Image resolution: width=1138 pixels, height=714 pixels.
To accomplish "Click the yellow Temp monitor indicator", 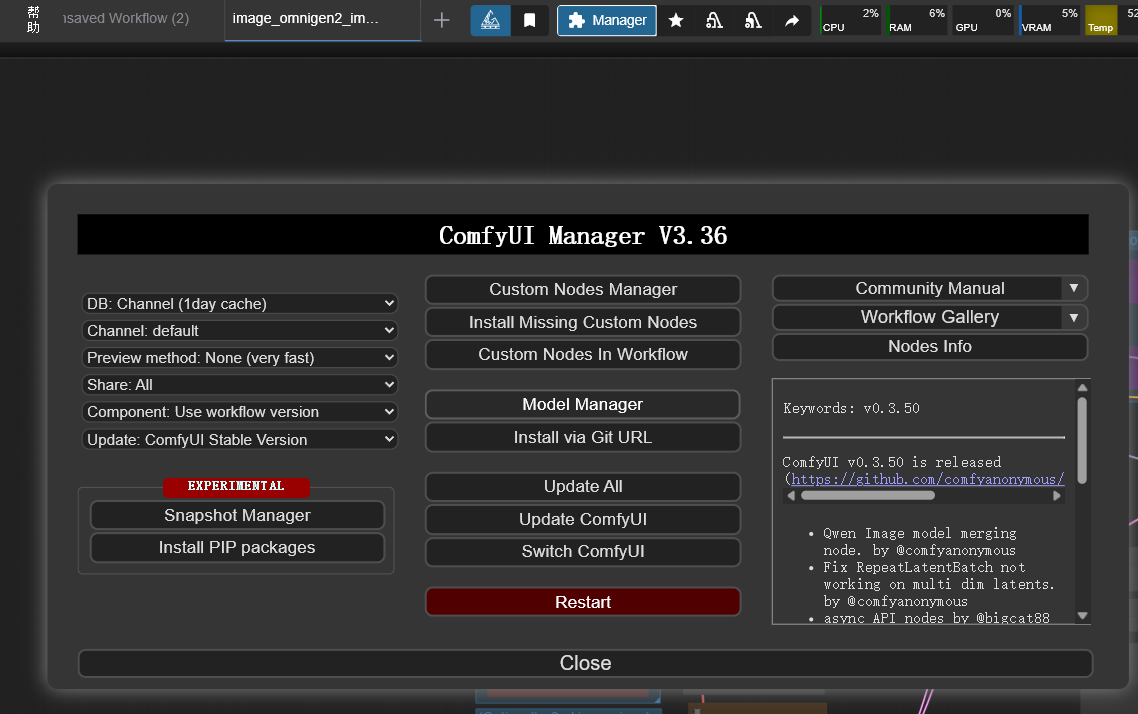I will (1100, 20).
